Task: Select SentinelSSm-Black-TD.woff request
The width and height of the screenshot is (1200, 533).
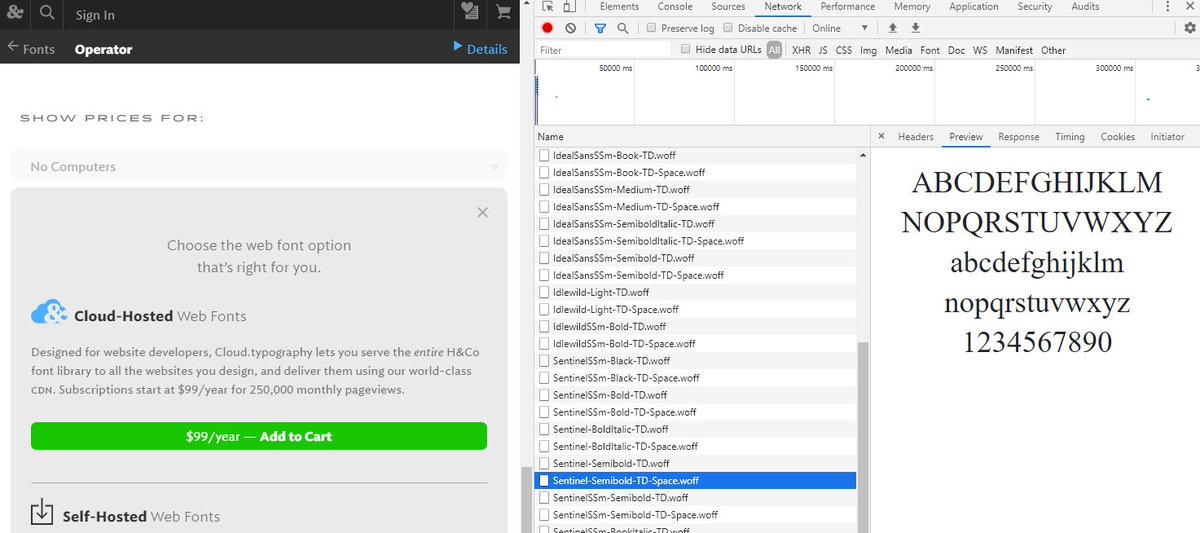Action: pos(696,361)
